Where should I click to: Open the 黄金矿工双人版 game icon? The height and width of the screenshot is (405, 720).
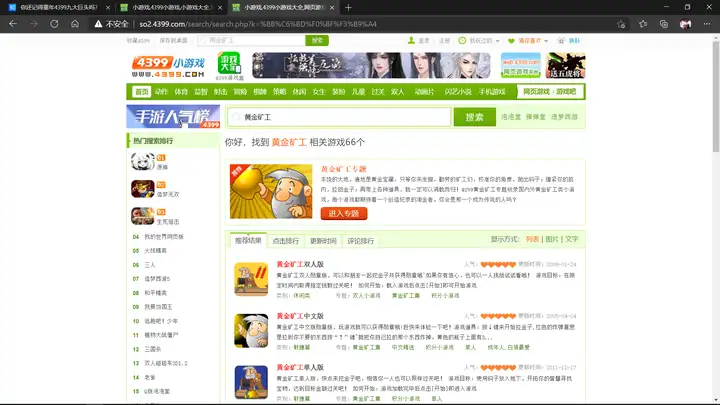(x=251, y=279)
